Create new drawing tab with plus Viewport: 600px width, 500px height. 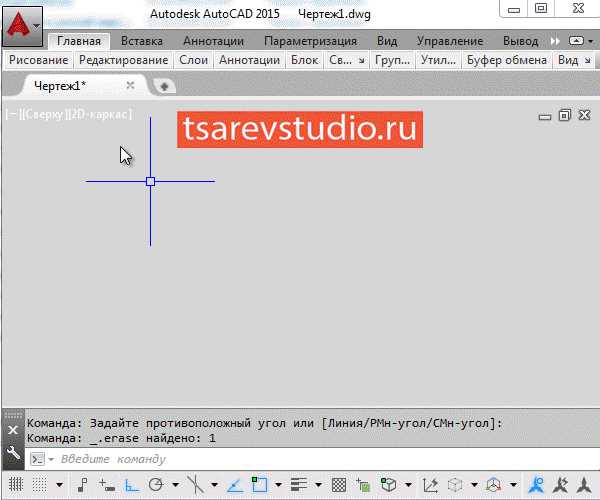164,86
